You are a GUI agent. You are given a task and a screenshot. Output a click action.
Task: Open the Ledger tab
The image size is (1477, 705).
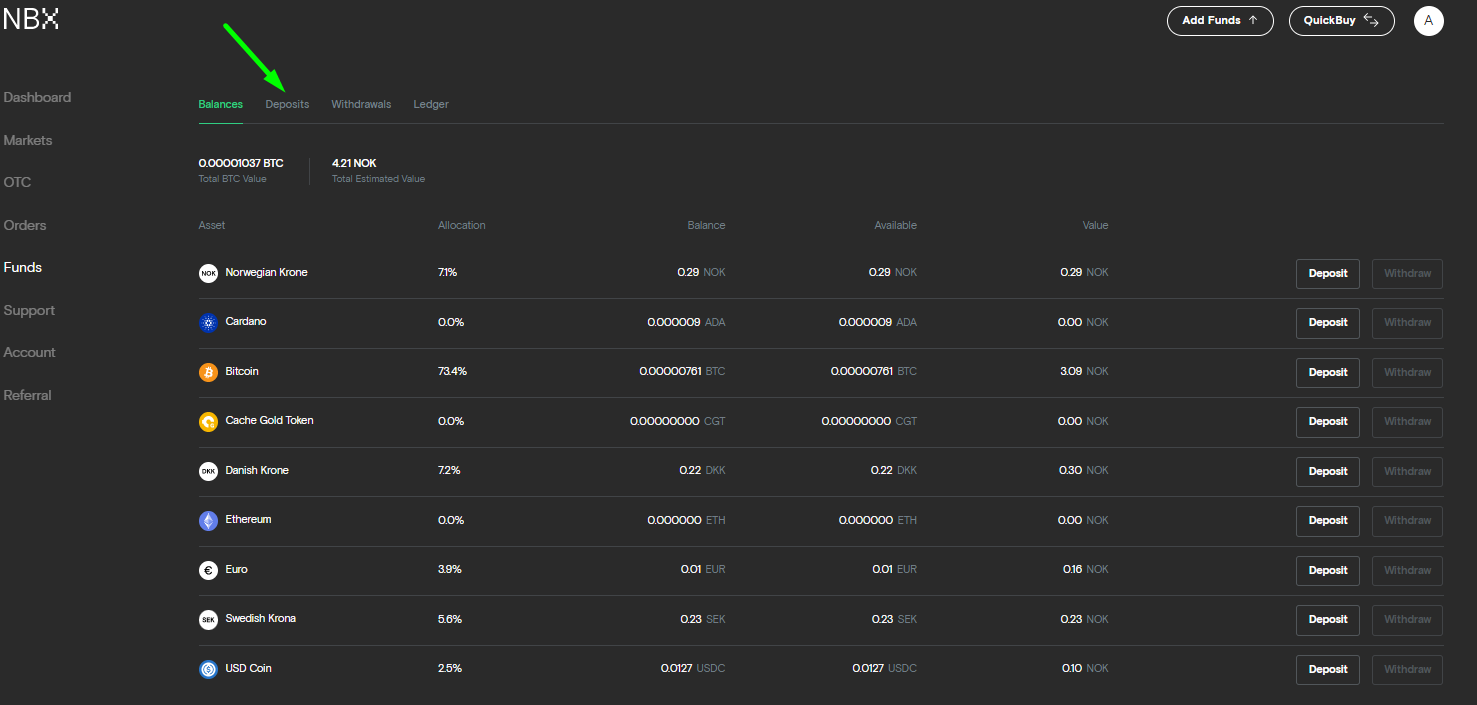(x=431, y=104)
